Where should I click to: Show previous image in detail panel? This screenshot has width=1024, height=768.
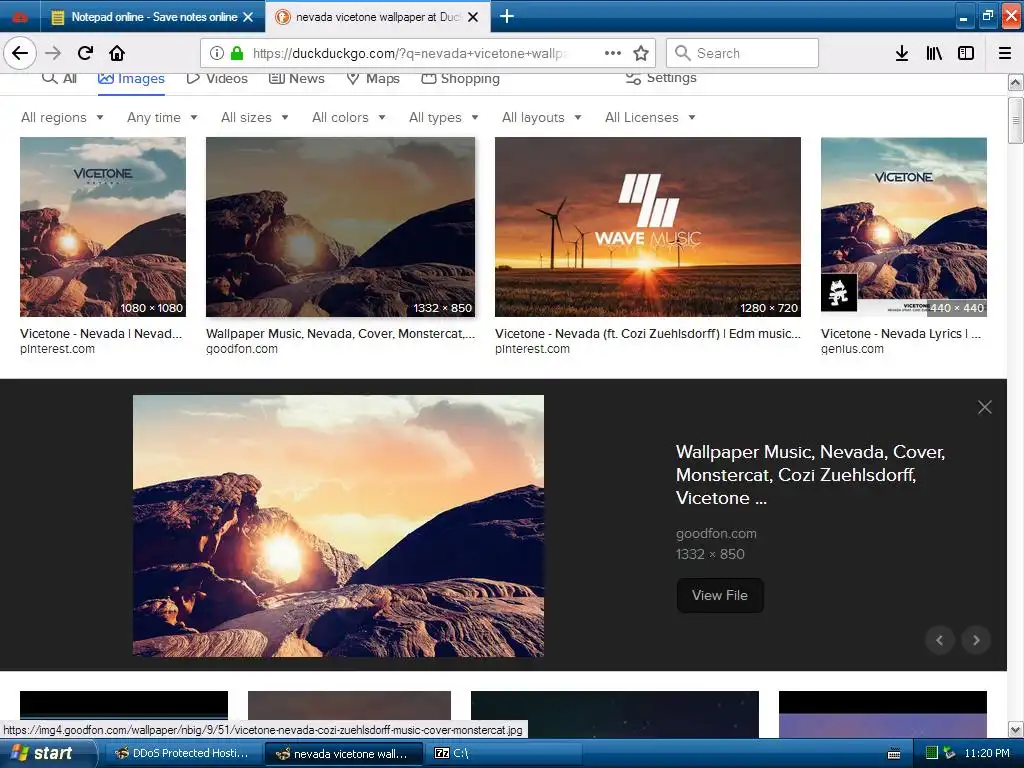coord(940,640)
